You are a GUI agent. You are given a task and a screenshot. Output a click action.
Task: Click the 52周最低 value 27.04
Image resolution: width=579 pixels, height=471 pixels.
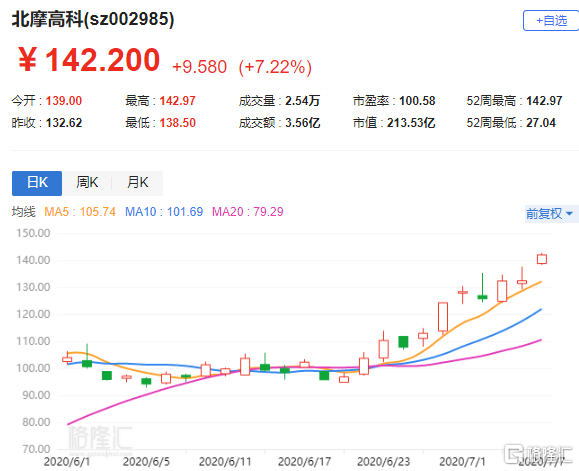point(541,123)
